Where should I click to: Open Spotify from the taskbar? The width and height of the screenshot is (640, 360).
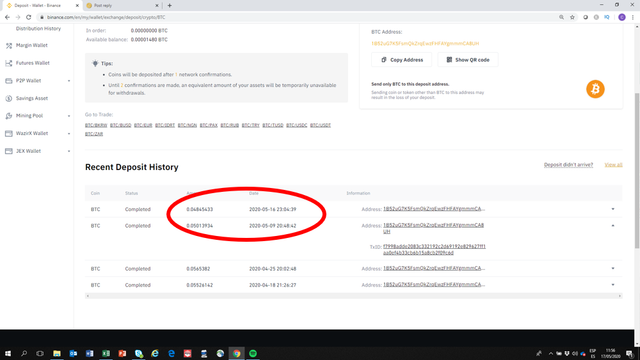pos(253,353)
